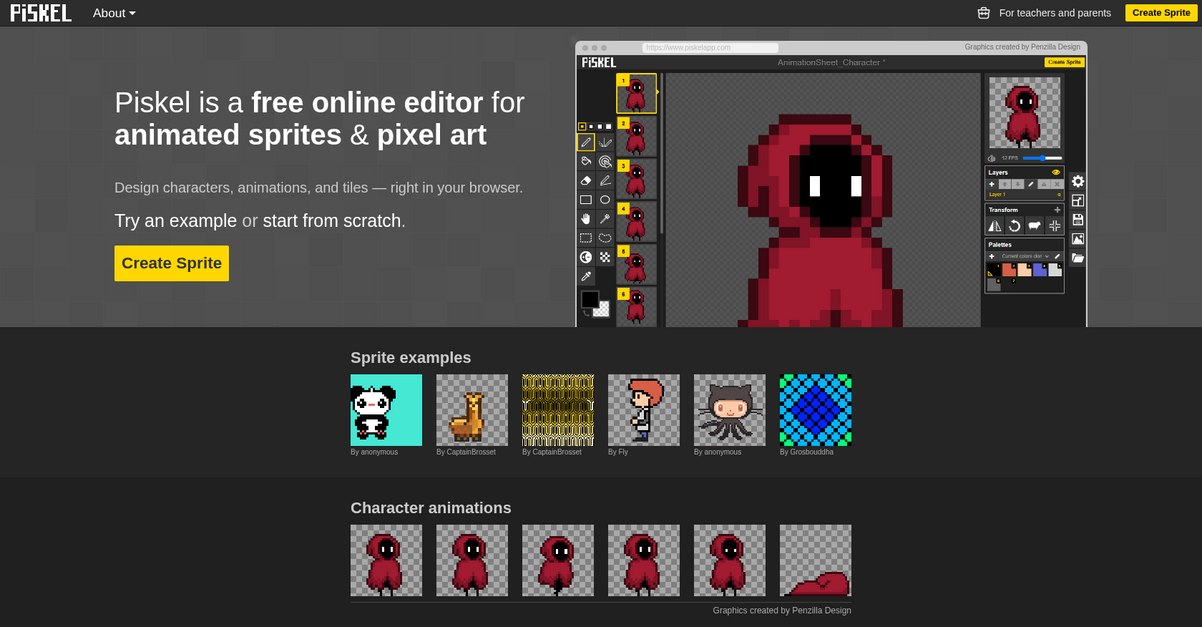
Task: Click the Layer 1 row in Layers panel
Action: (1025, 194)
